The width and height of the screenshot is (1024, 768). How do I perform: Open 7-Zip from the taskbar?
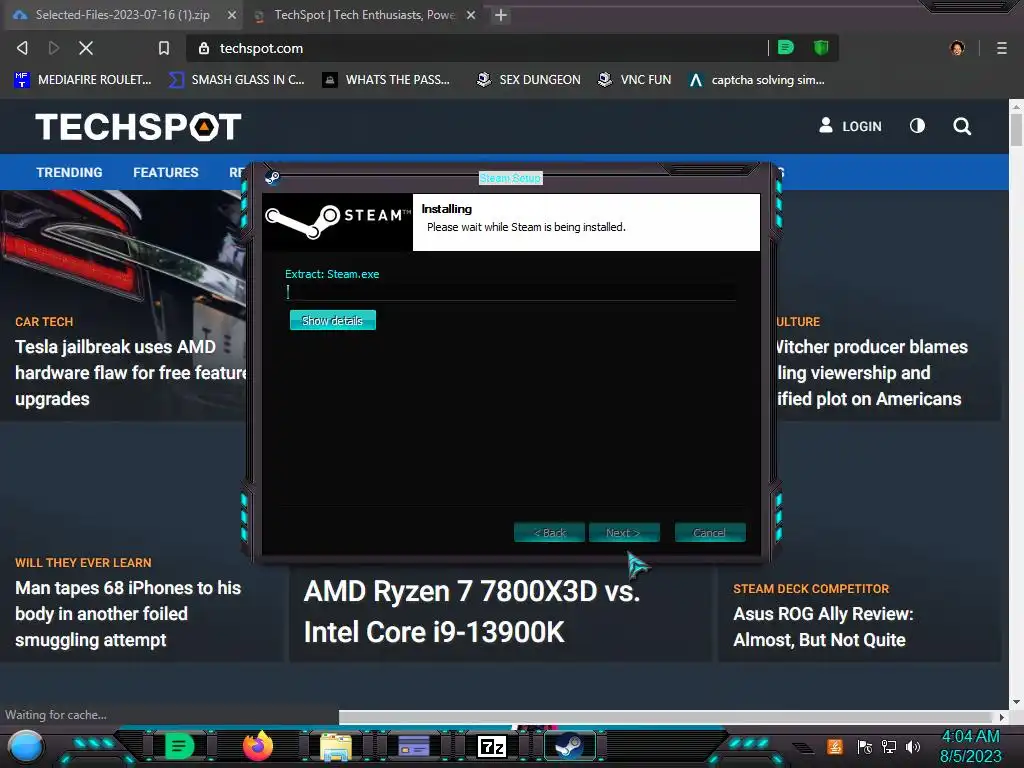tap(492, 746)
